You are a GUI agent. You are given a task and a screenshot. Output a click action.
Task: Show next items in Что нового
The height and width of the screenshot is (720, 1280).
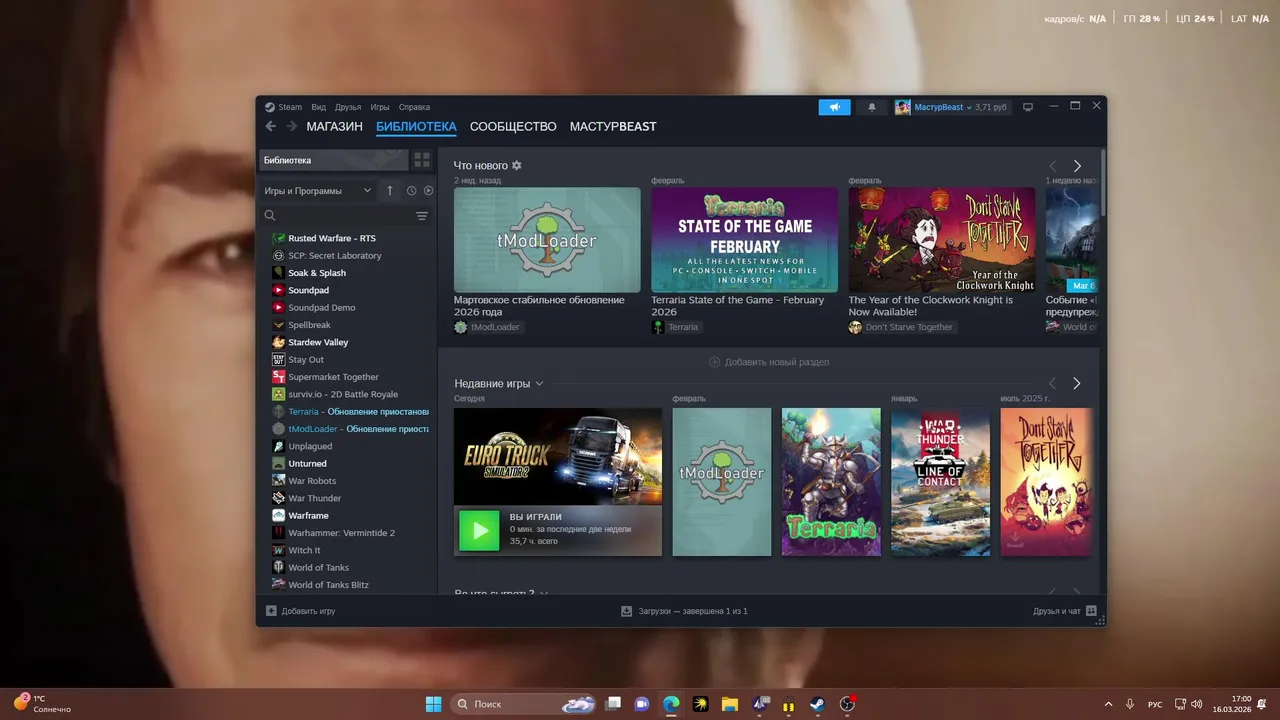(1077, 166)
